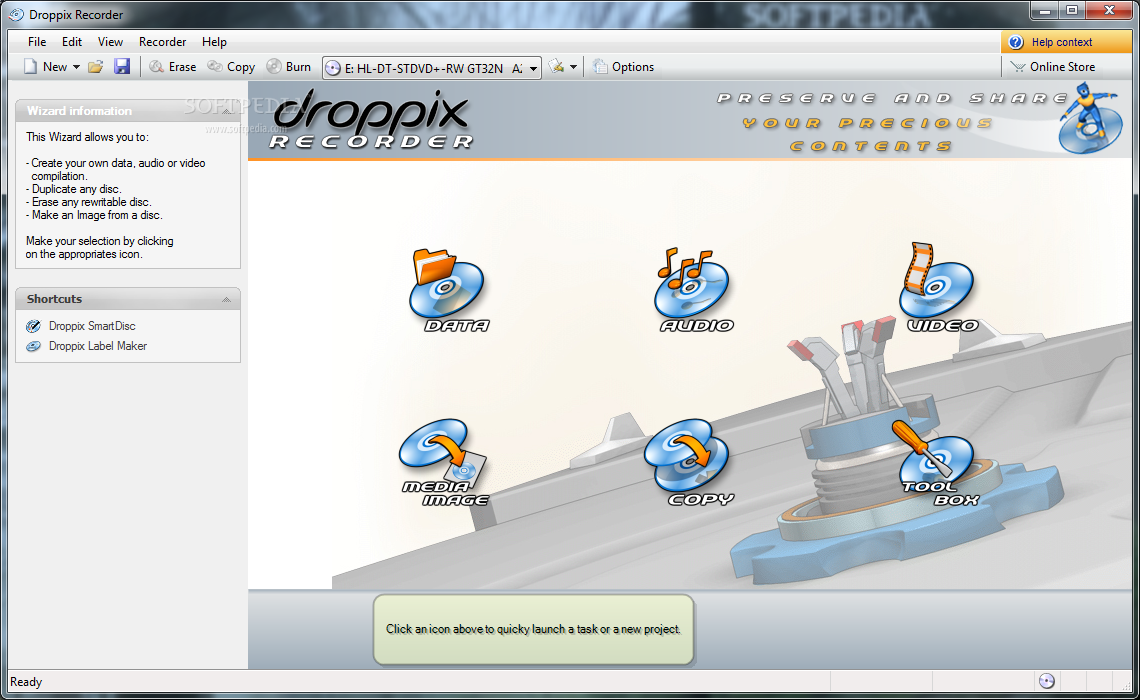Click the open folder toolbar icon
1140x700 pixels.
(x=95, y=67)
